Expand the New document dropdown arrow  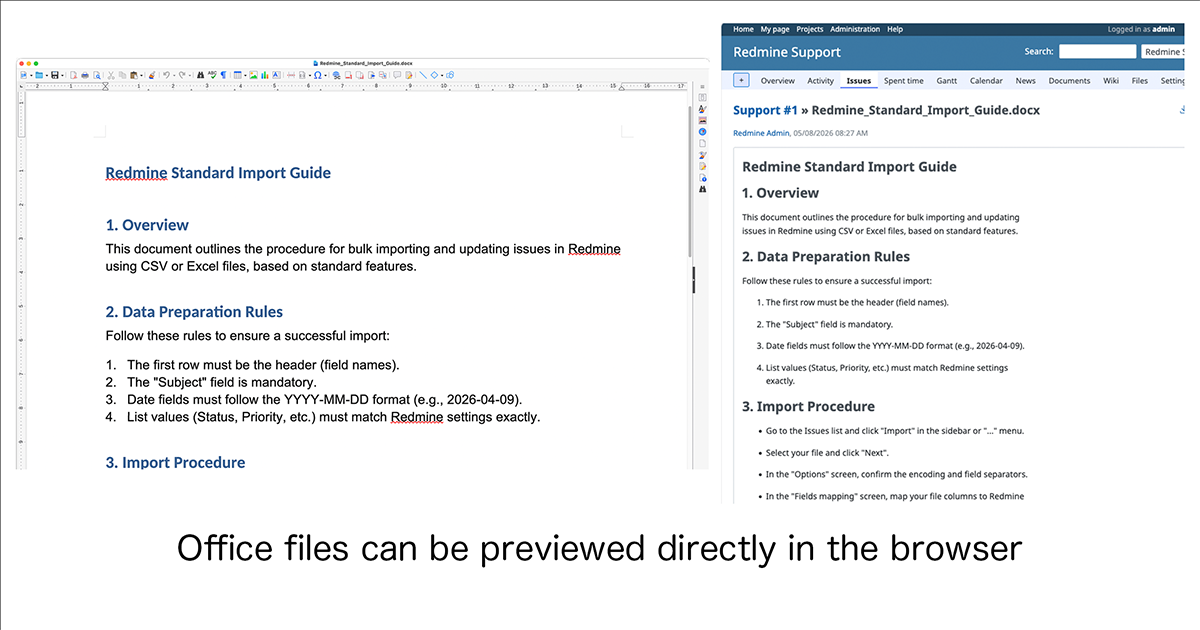pyautogui.click(x=31, y=75)
